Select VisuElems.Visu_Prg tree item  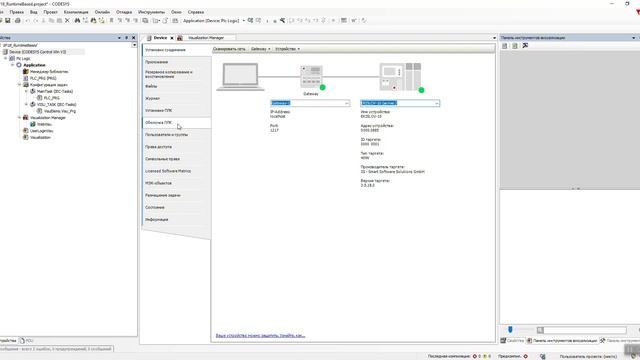(x=60, y=111)
